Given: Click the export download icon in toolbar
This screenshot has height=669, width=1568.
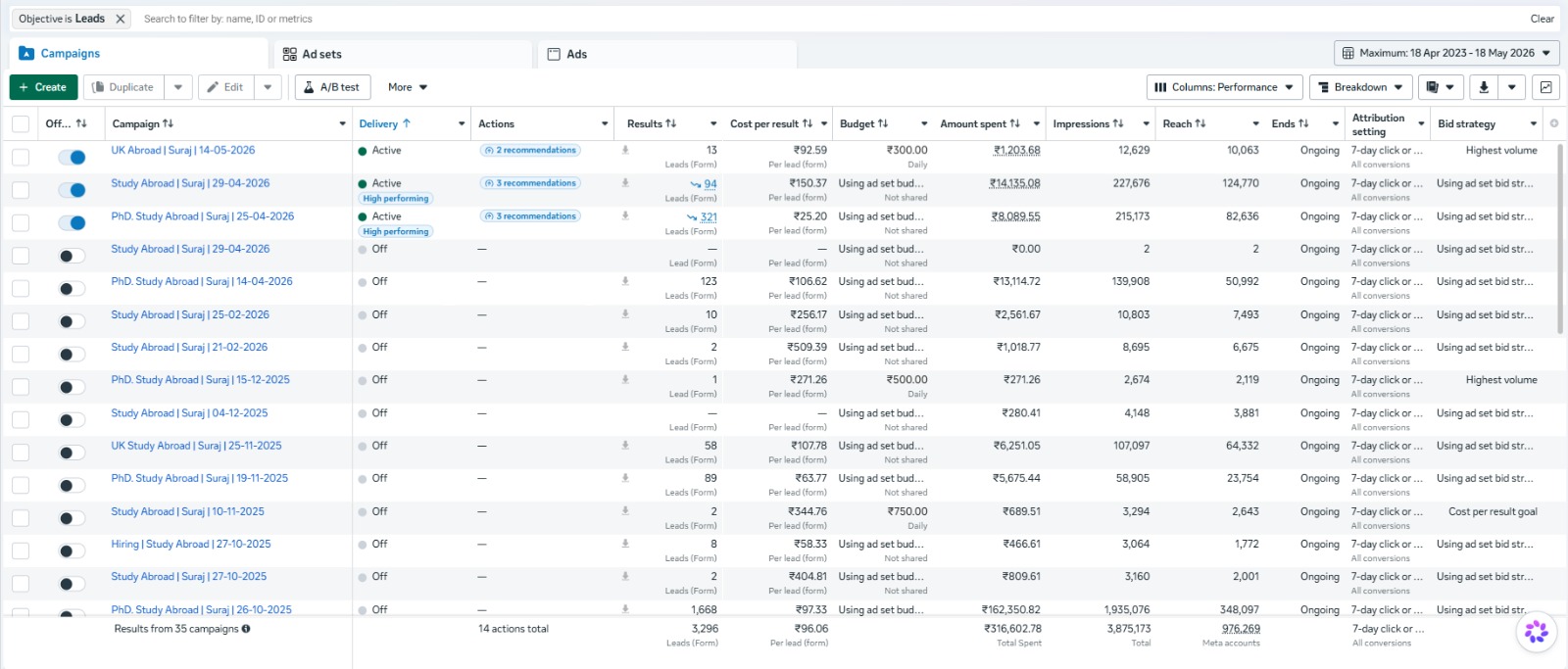Looking at the screenshot, I should [1484, 87].
